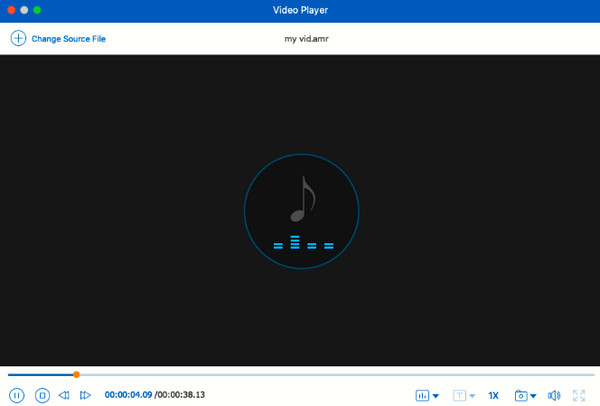Click the plus icon for Change Source File
This screenshot has width=600, height=406.
[18, 38]
